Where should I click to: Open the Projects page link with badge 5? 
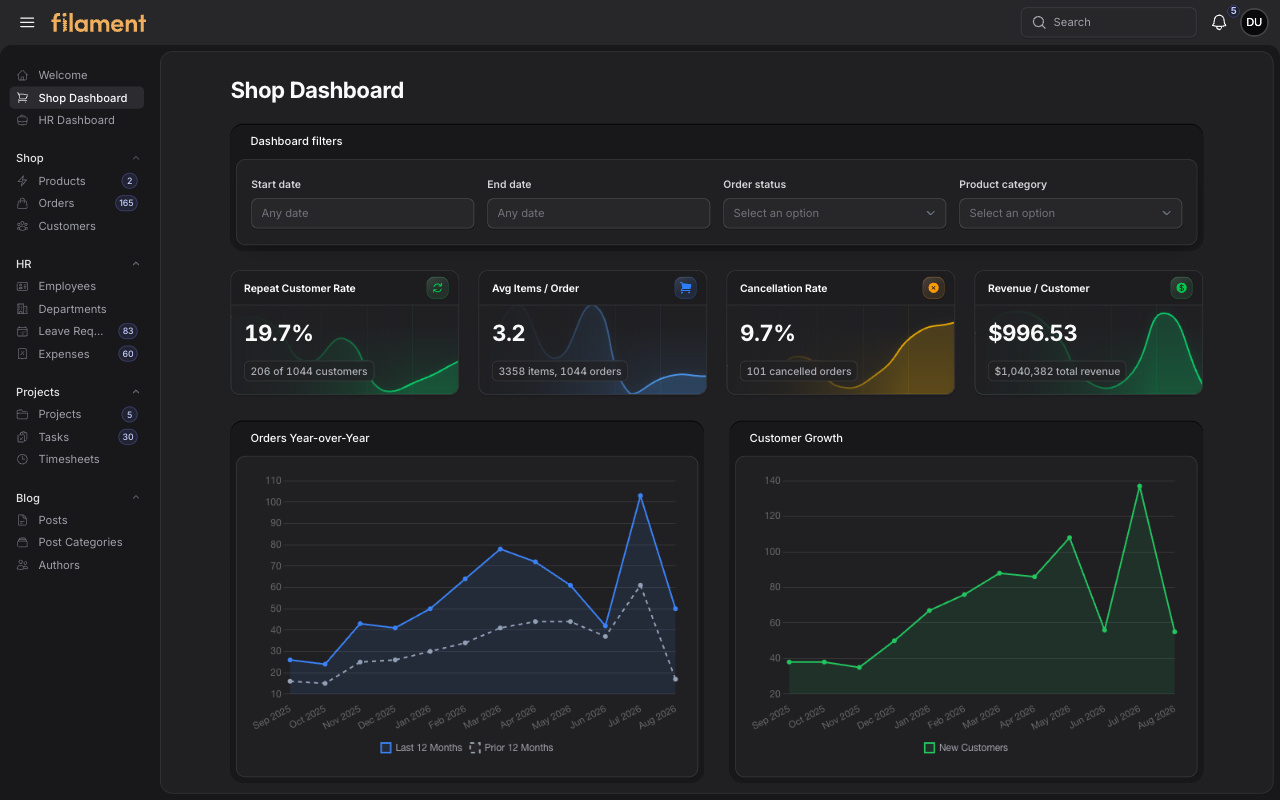tap(77, 414)
